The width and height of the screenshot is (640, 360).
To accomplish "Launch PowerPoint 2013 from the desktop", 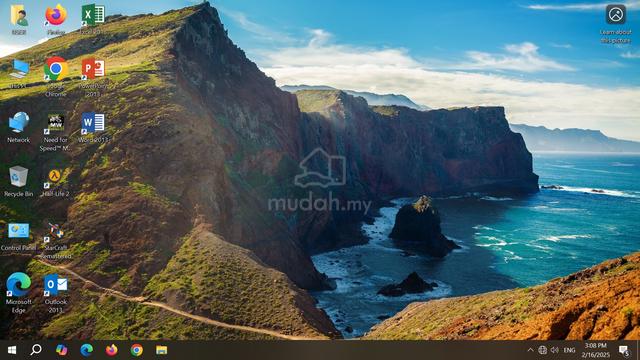I will 93,77.
